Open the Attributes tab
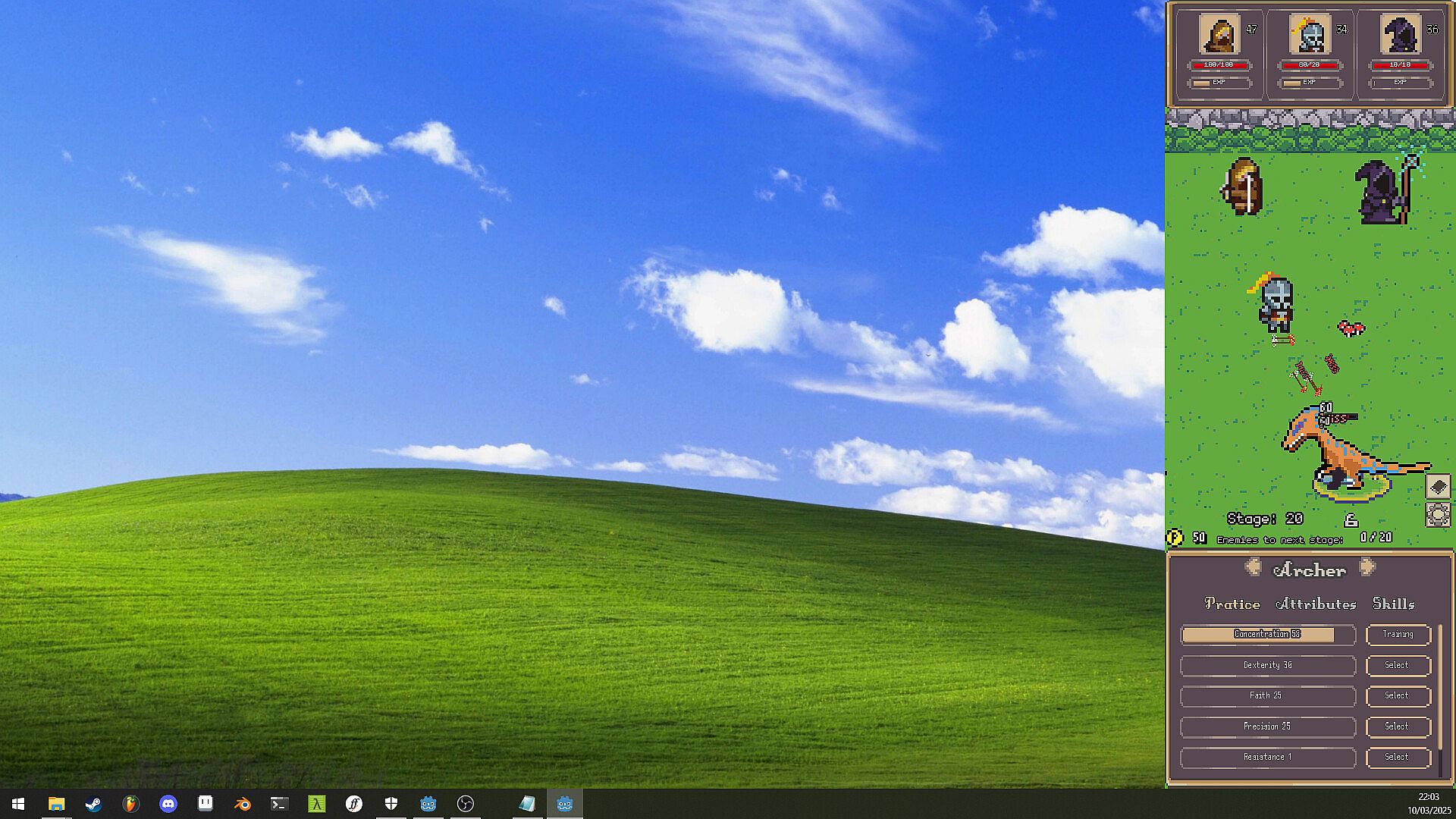Image resolution: width=1456 pixels, height=819 pixels. click(1316, 604)
